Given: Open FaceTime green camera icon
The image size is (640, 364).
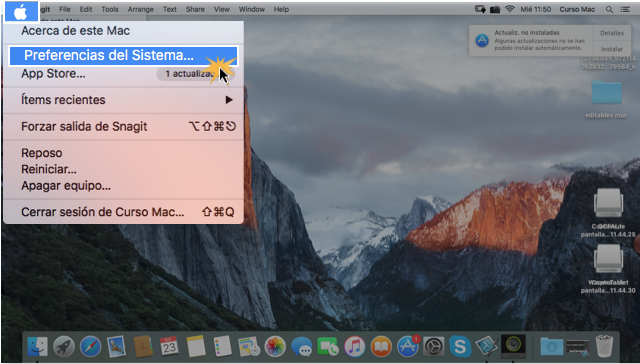Looking at the screenshot, I should click(x=328, y=347).
